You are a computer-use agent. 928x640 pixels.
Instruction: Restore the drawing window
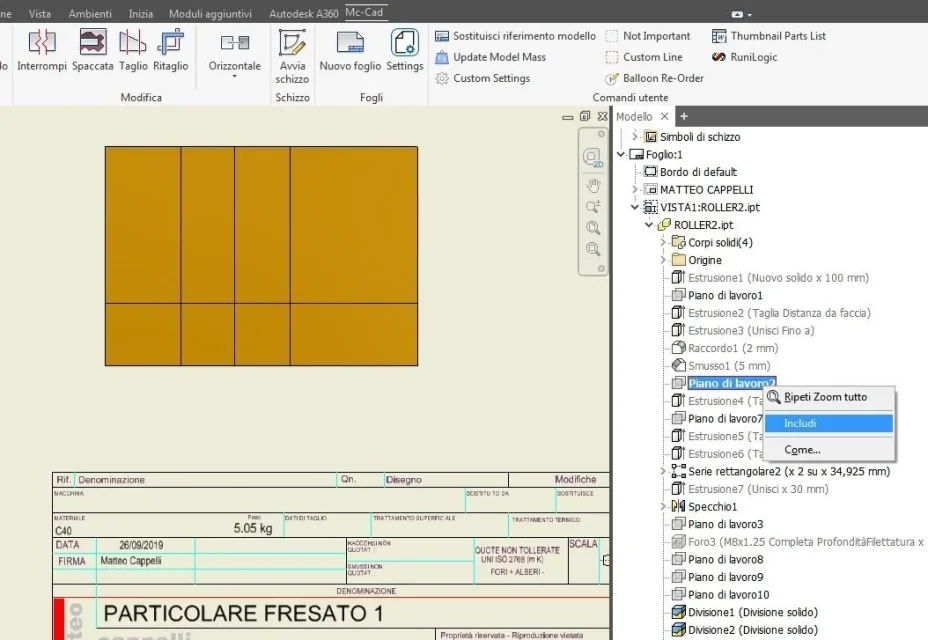click(x=585, y=117)
